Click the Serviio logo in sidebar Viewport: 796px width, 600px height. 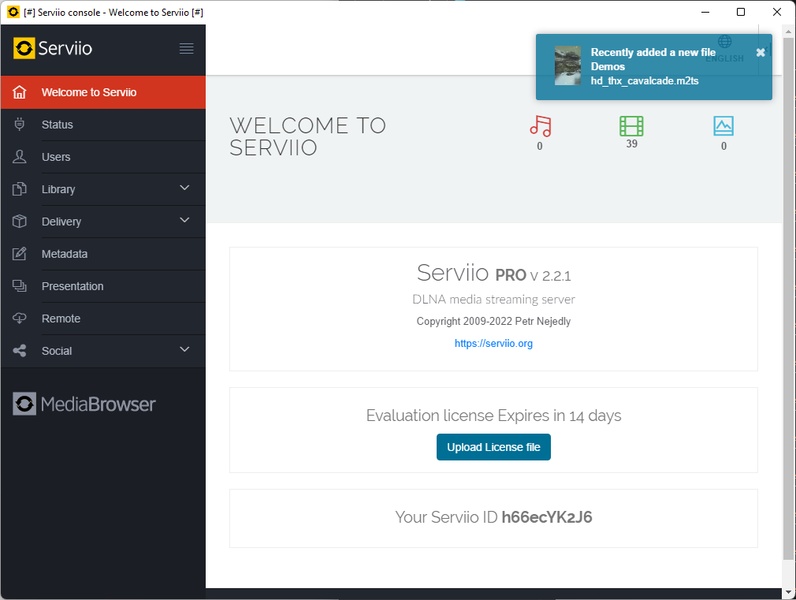tap(53, 48)
